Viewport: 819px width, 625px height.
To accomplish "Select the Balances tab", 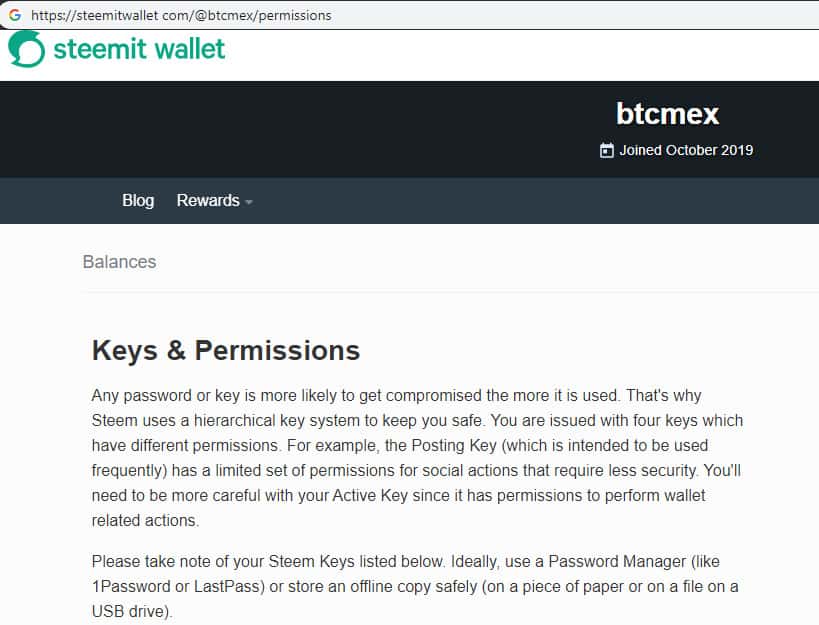I will pyautogui.click(x=119, y=262).
